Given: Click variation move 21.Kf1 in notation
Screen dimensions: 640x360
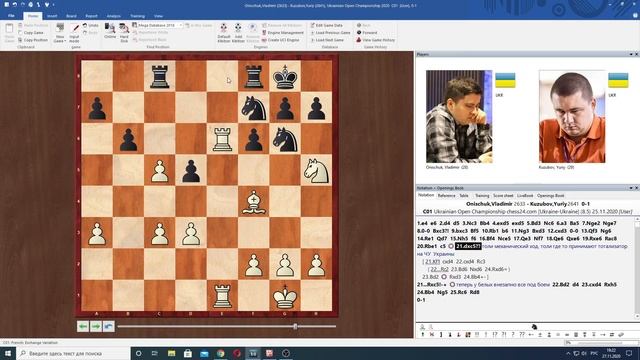Looking at the screenshot, I should [x=433, y=262].
